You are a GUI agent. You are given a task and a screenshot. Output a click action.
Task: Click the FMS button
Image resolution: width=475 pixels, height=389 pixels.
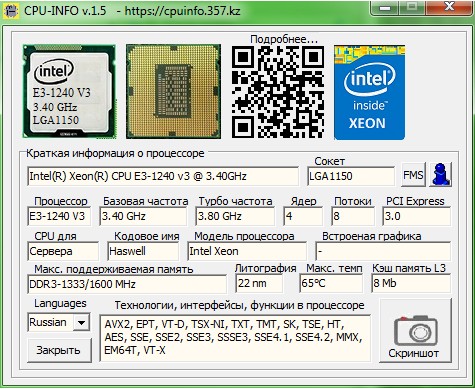pyautogui.click(x=413, y=174)
